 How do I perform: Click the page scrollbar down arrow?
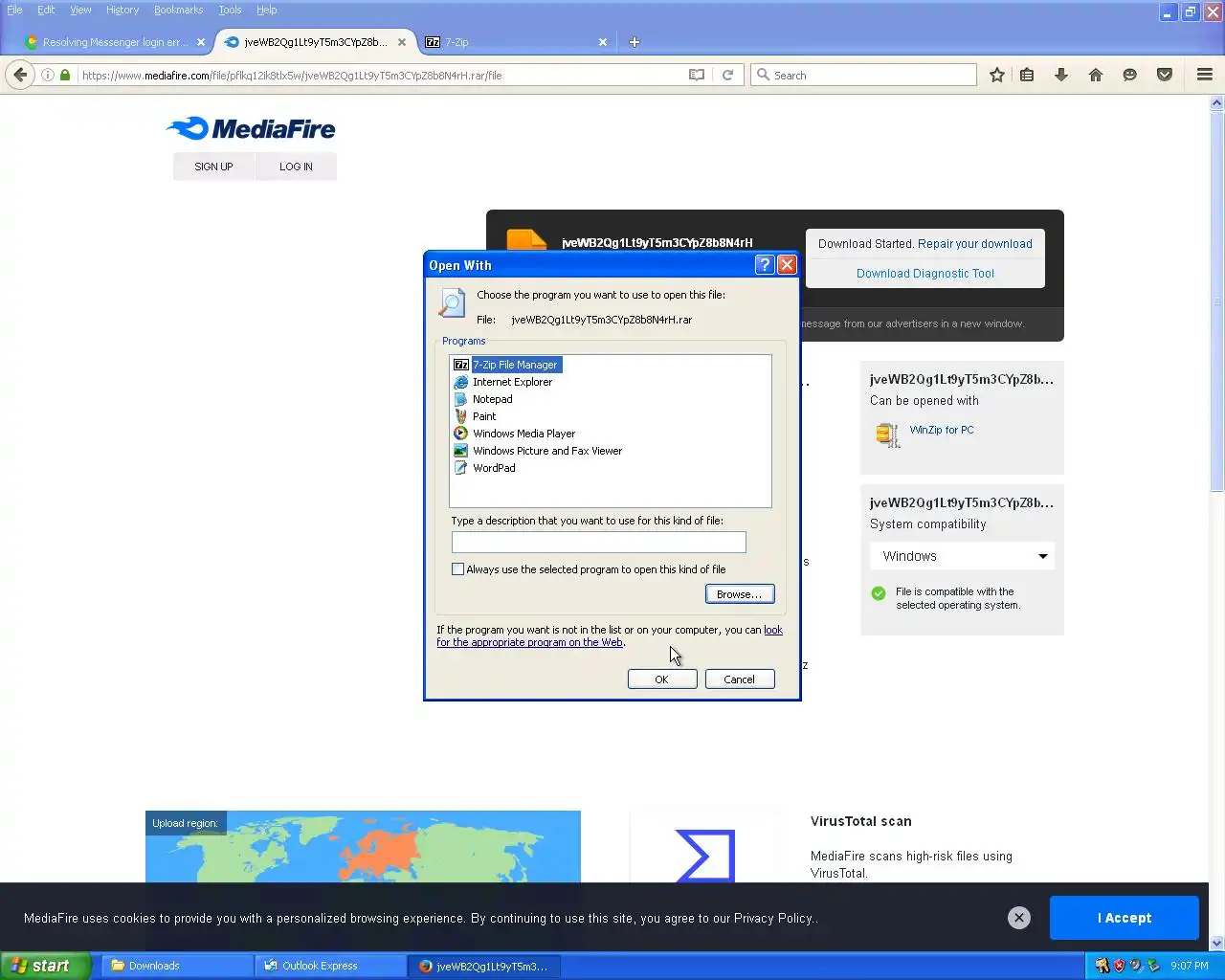click(1217, 943)
